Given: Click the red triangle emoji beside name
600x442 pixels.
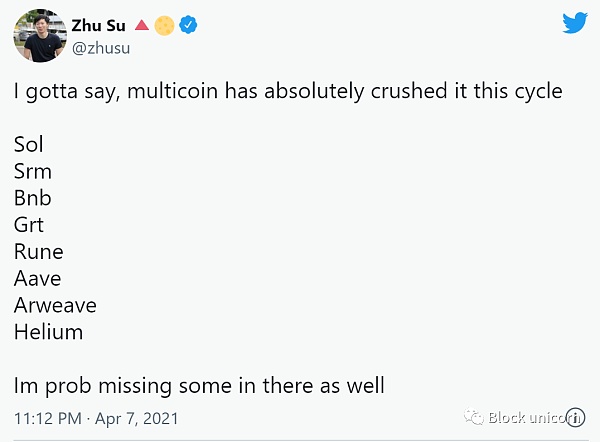Looking at the screenshot, I should tap(142, 25).
